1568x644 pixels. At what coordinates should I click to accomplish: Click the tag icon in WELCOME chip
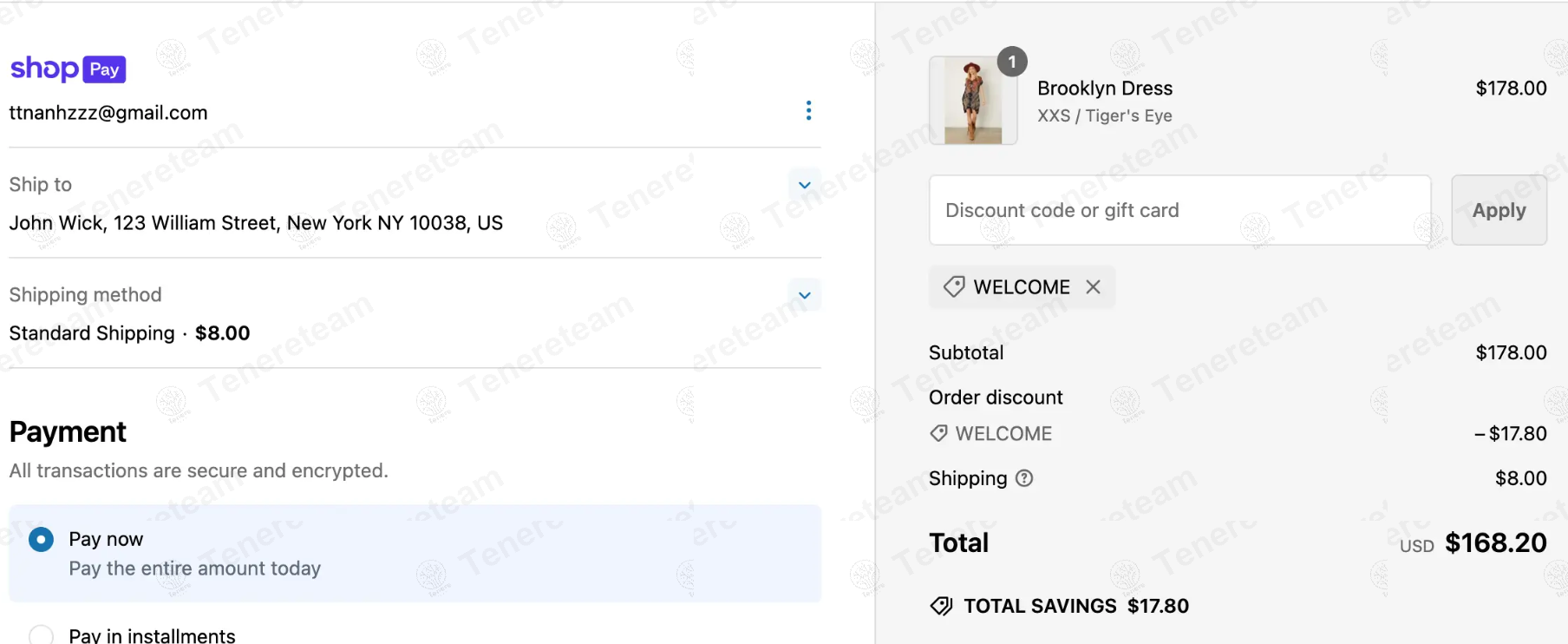coord(954,287)
